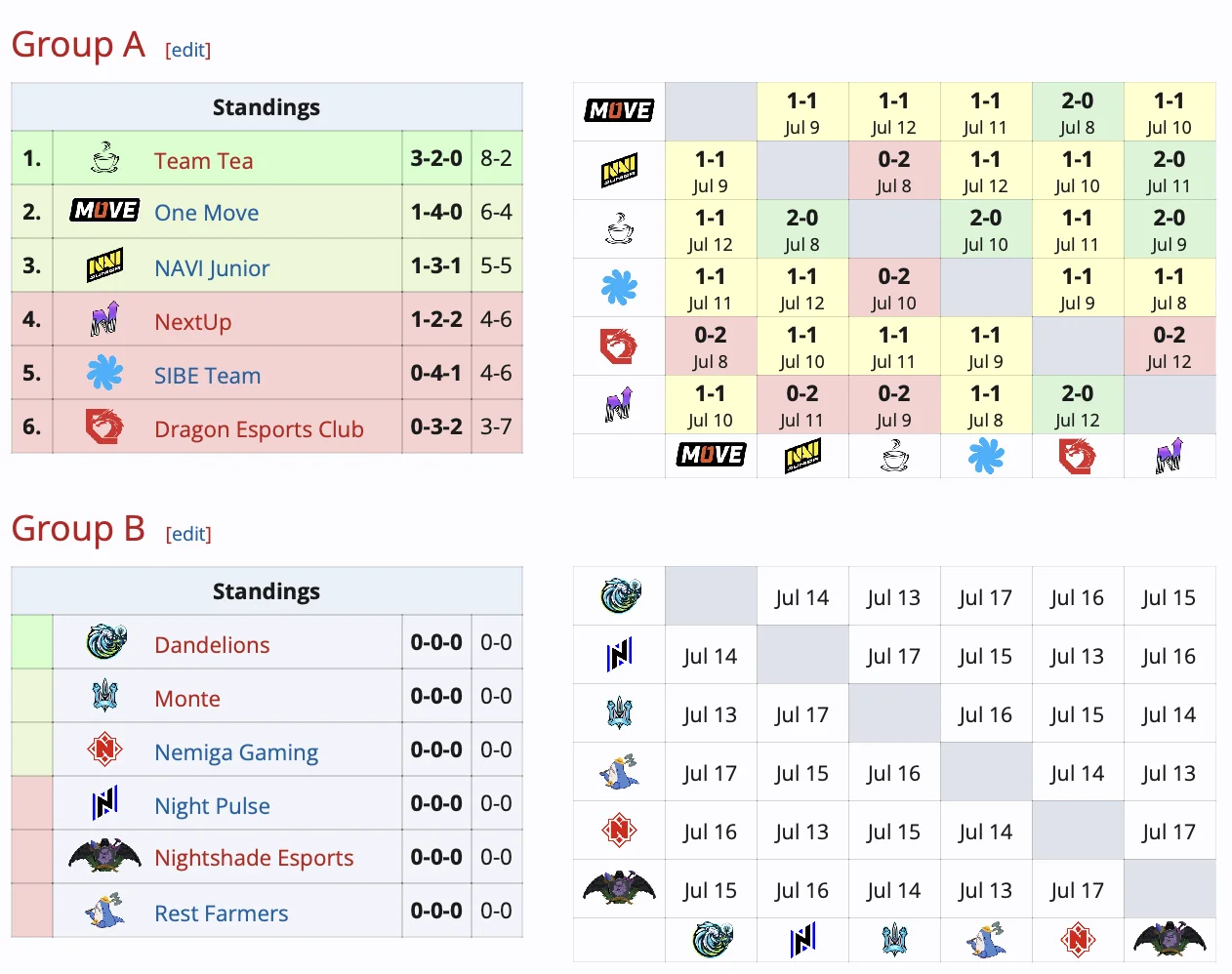Click the Night Pulse logo in Group B standings
The height and width of the screenshot is (974, 1232).
(104, 803)
